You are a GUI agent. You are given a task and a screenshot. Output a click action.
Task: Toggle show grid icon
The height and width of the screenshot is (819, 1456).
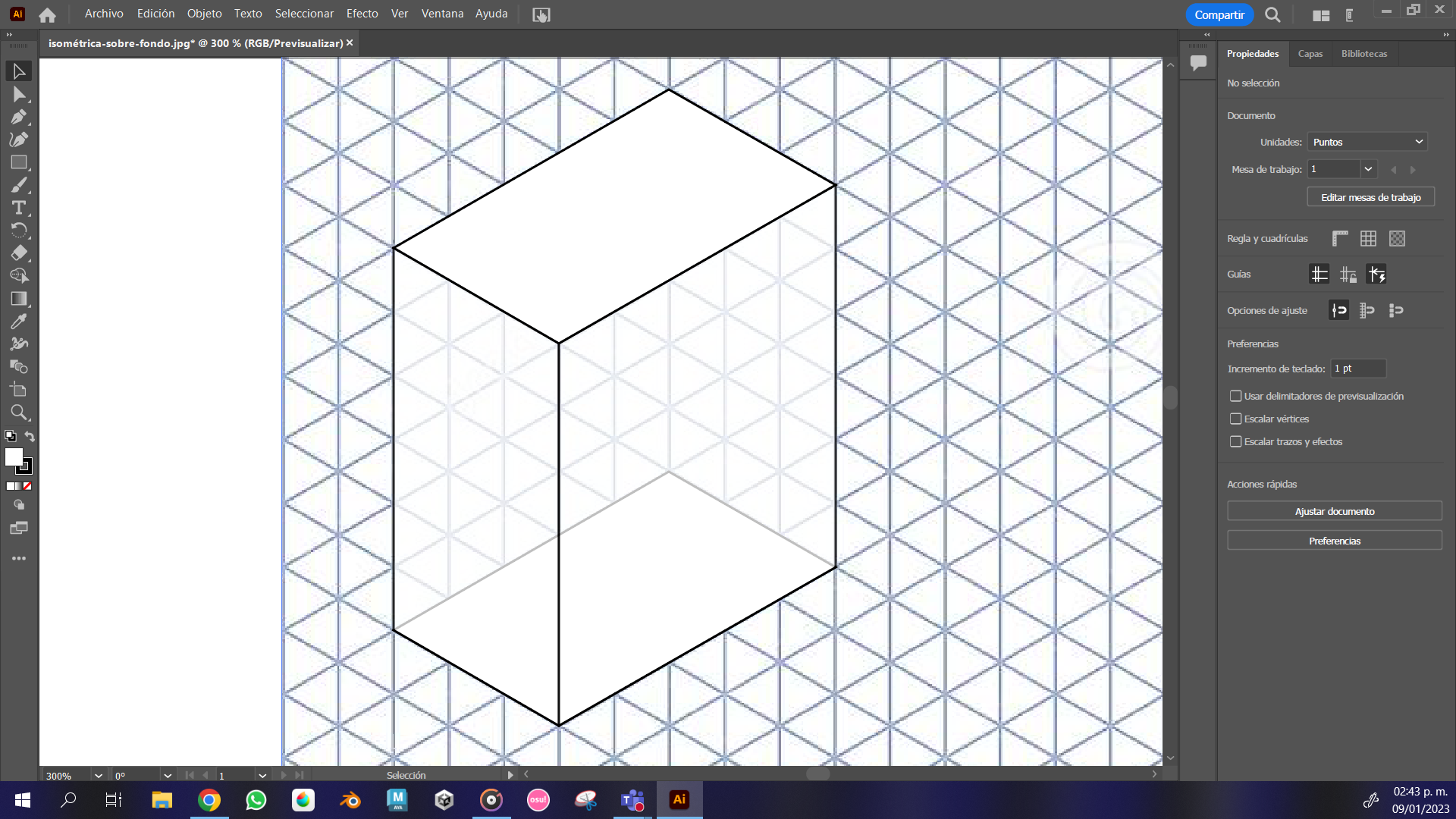pos(1368,239)
